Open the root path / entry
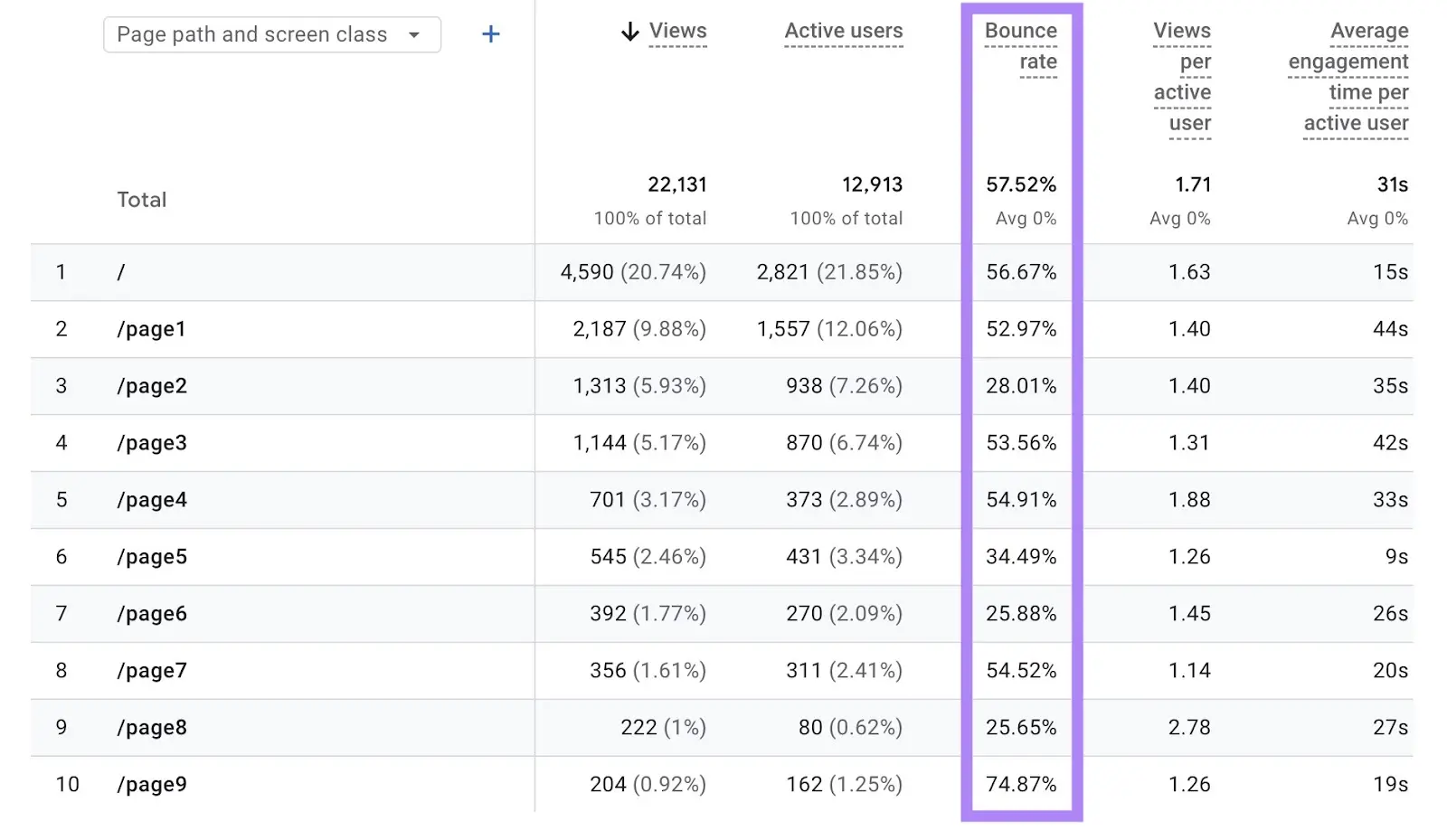Screen dimensions: 1447x840 coord(120,272)
